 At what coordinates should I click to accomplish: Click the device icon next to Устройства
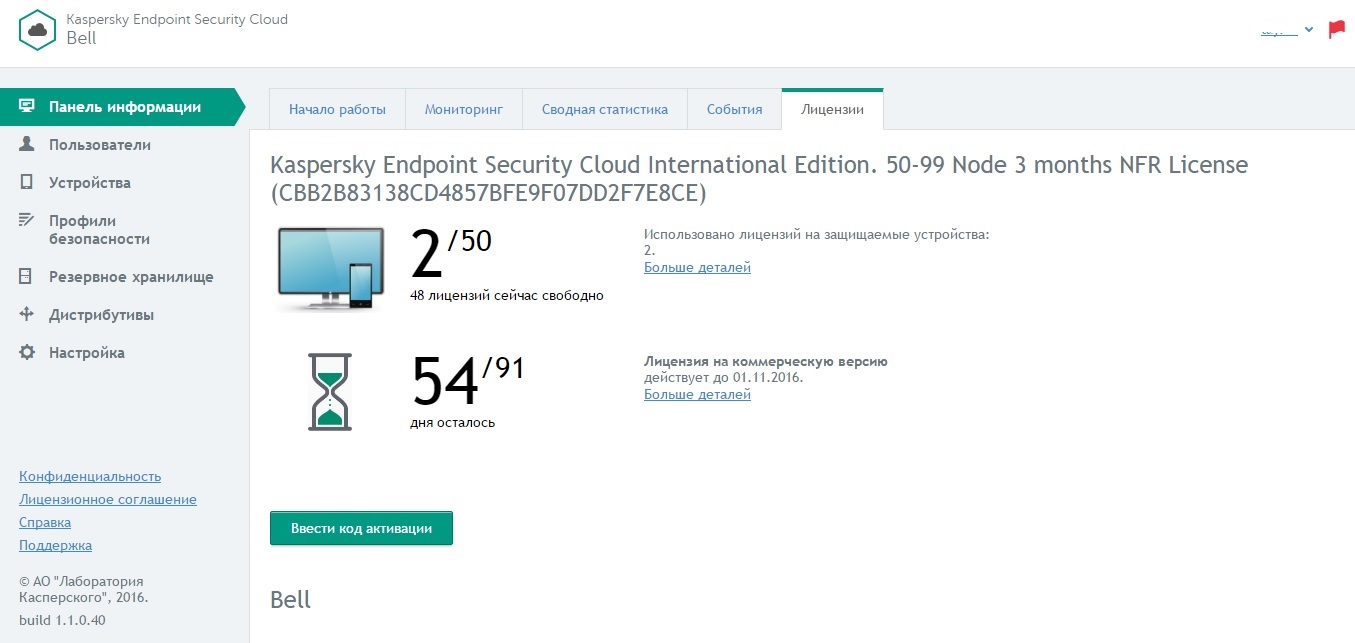[27, 183]
